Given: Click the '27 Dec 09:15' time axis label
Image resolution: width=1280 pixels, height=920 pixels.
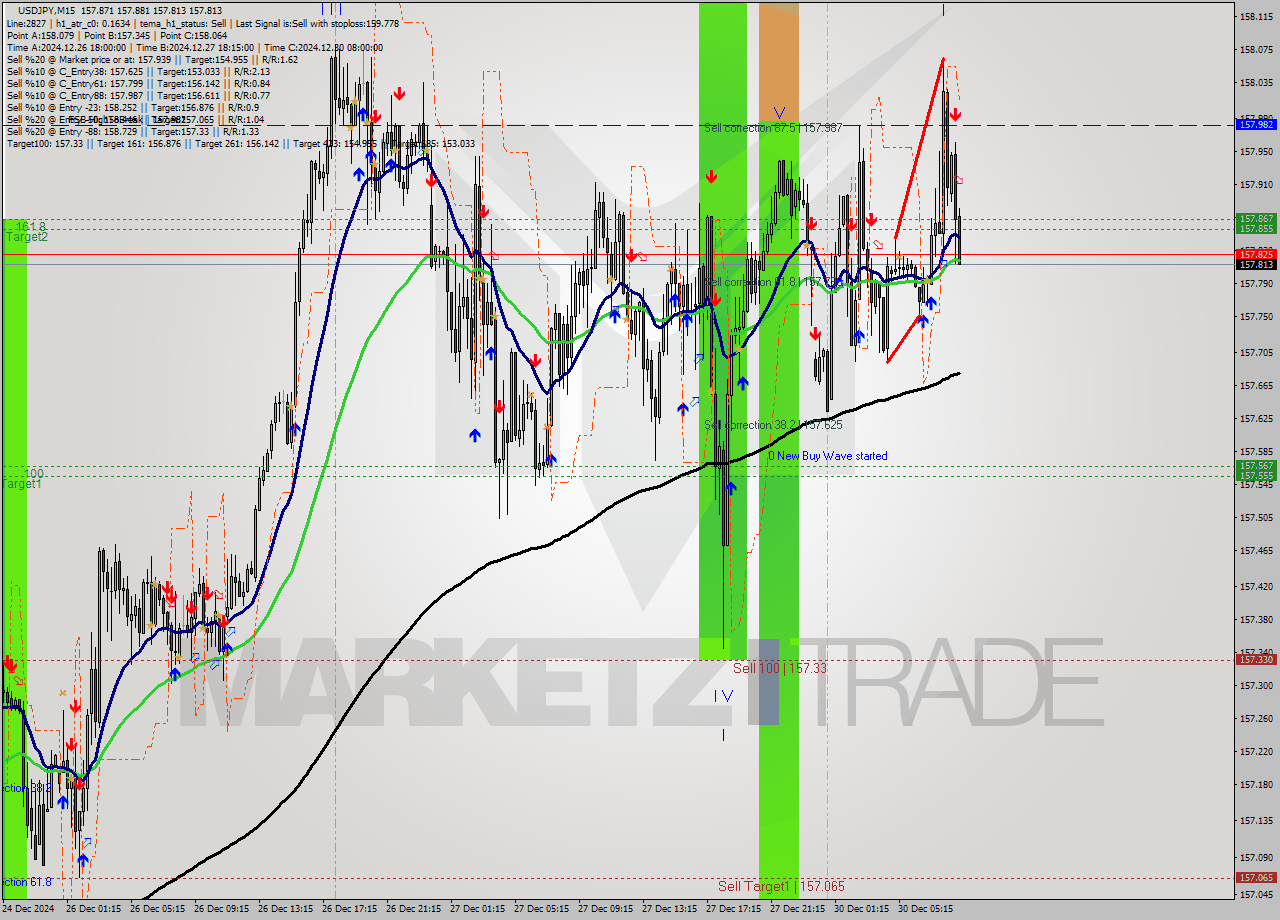Looking at the screenshot, I should 605,909.
